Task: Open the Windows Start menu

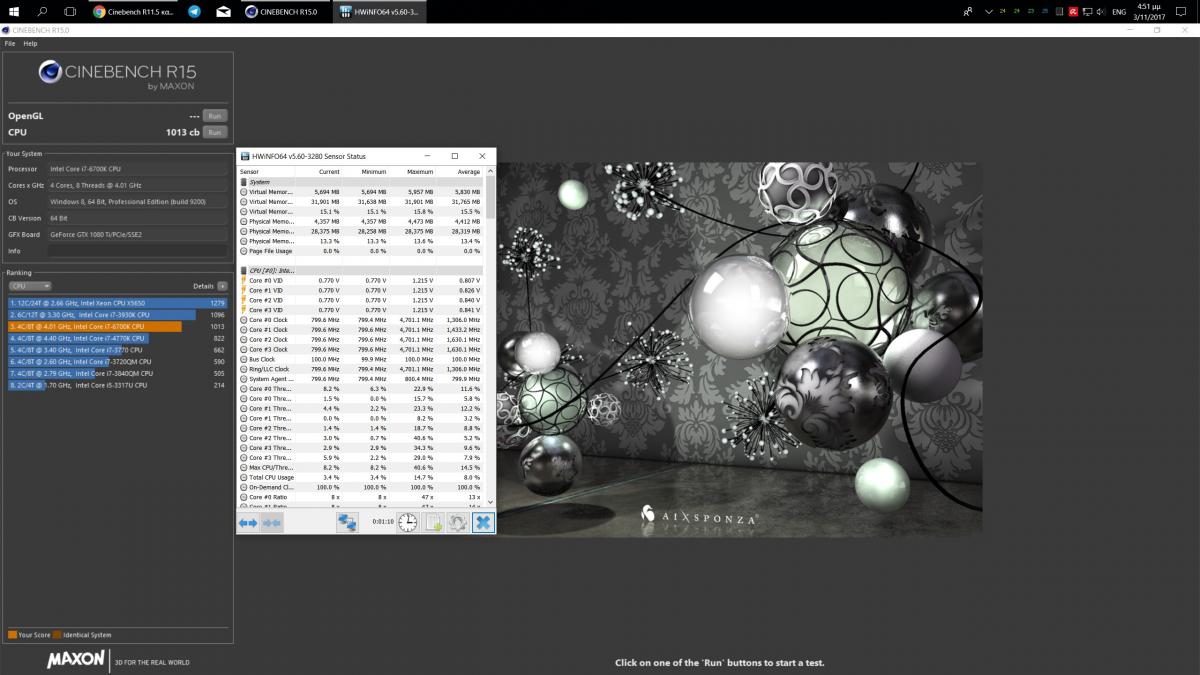Action: click(x=14, y=11)
